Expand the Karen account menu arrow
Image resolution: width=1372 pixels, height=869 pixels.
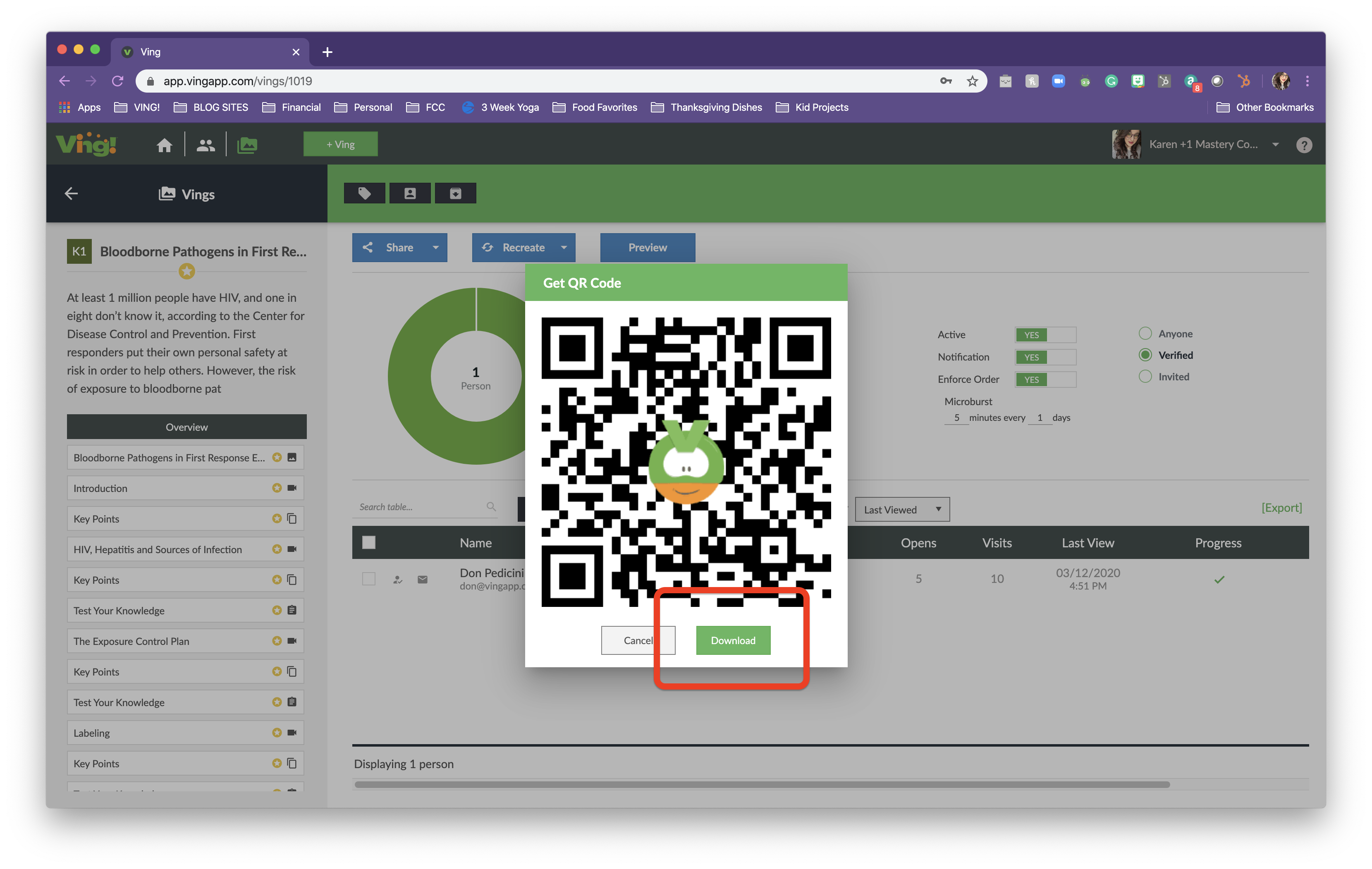tap(1276, 145)
